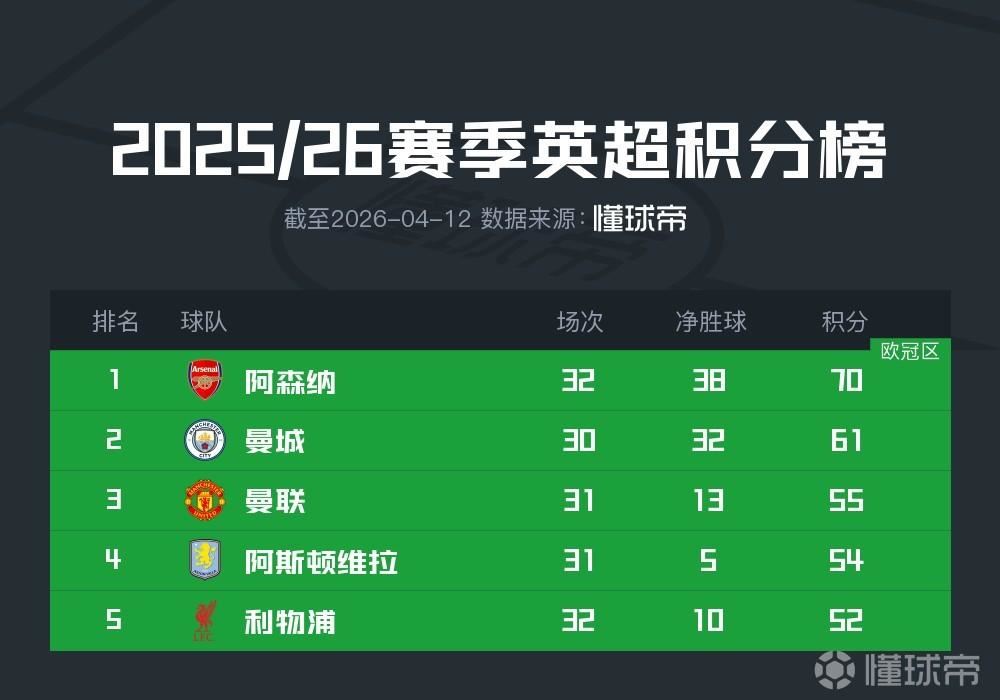Select the 场次 column header

(580, 321)
